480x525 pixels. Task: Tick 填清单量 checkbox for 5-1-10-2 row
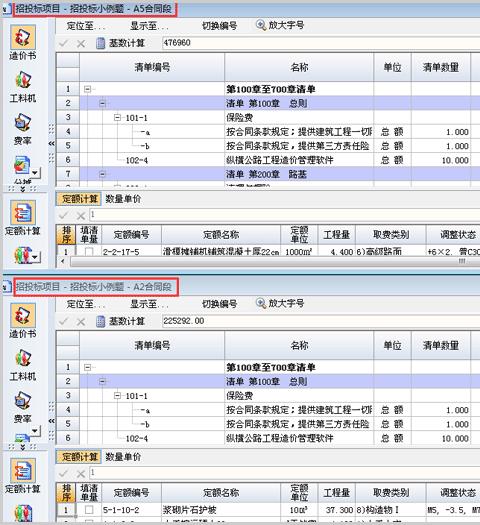coord(89,510)
